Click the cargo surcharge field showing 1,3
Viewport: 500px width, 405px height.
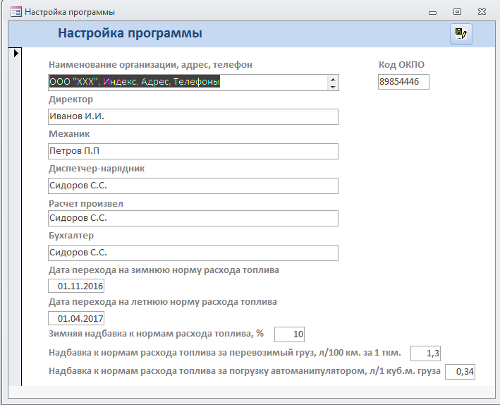point(425,353)
